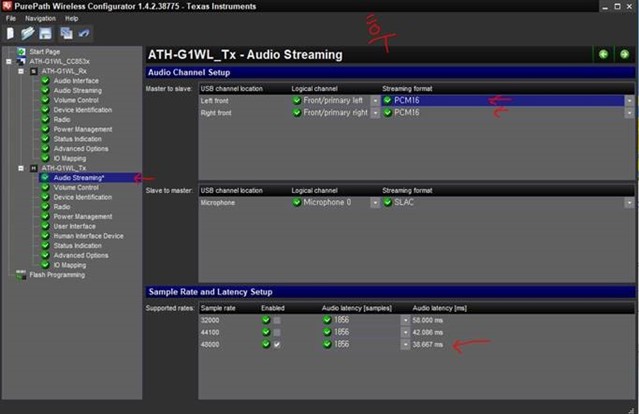Select Start Page in the tree

(45, 52)
